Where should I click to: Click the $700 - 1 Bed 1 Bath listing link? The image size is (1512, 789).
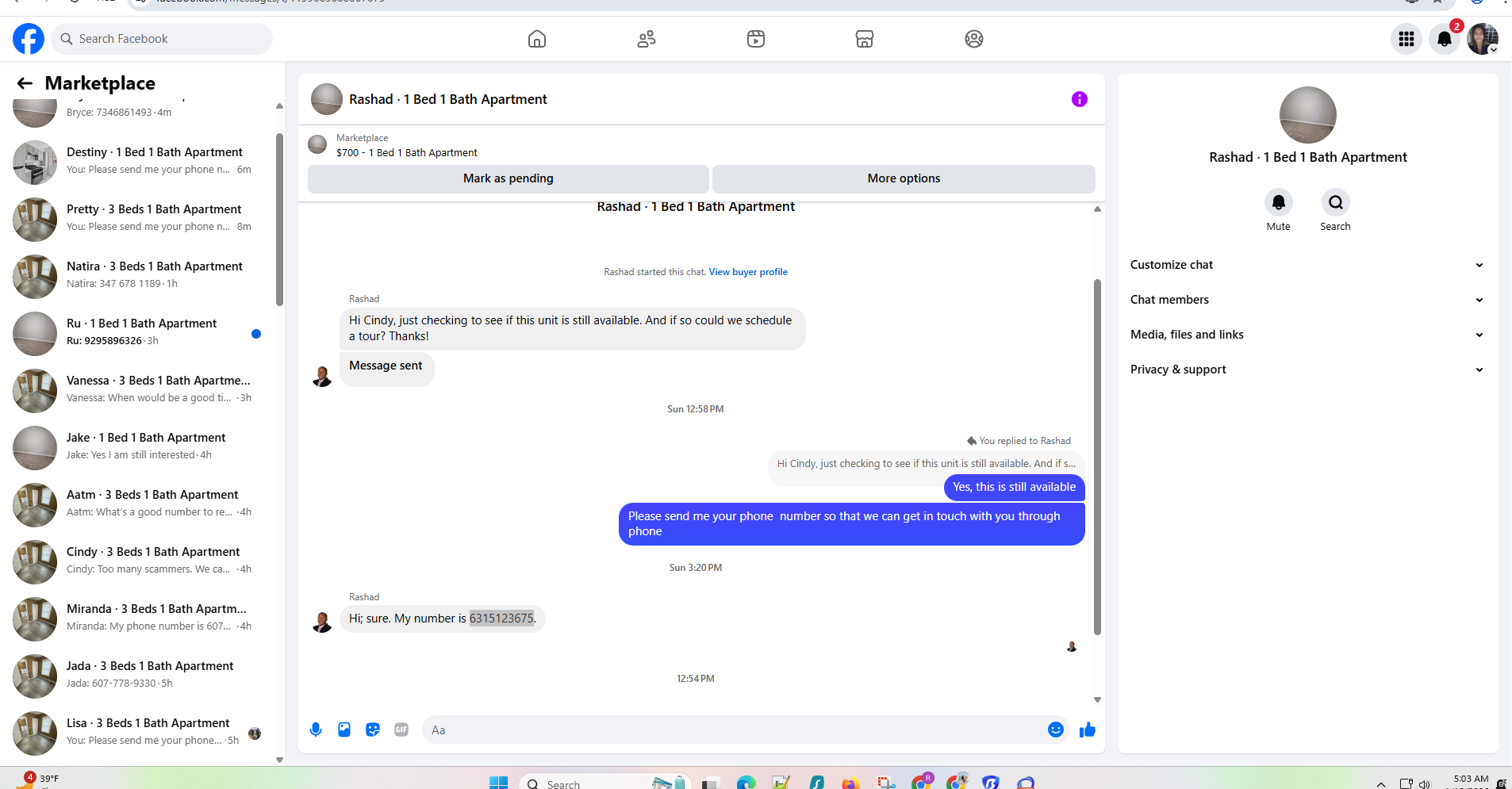407,153
